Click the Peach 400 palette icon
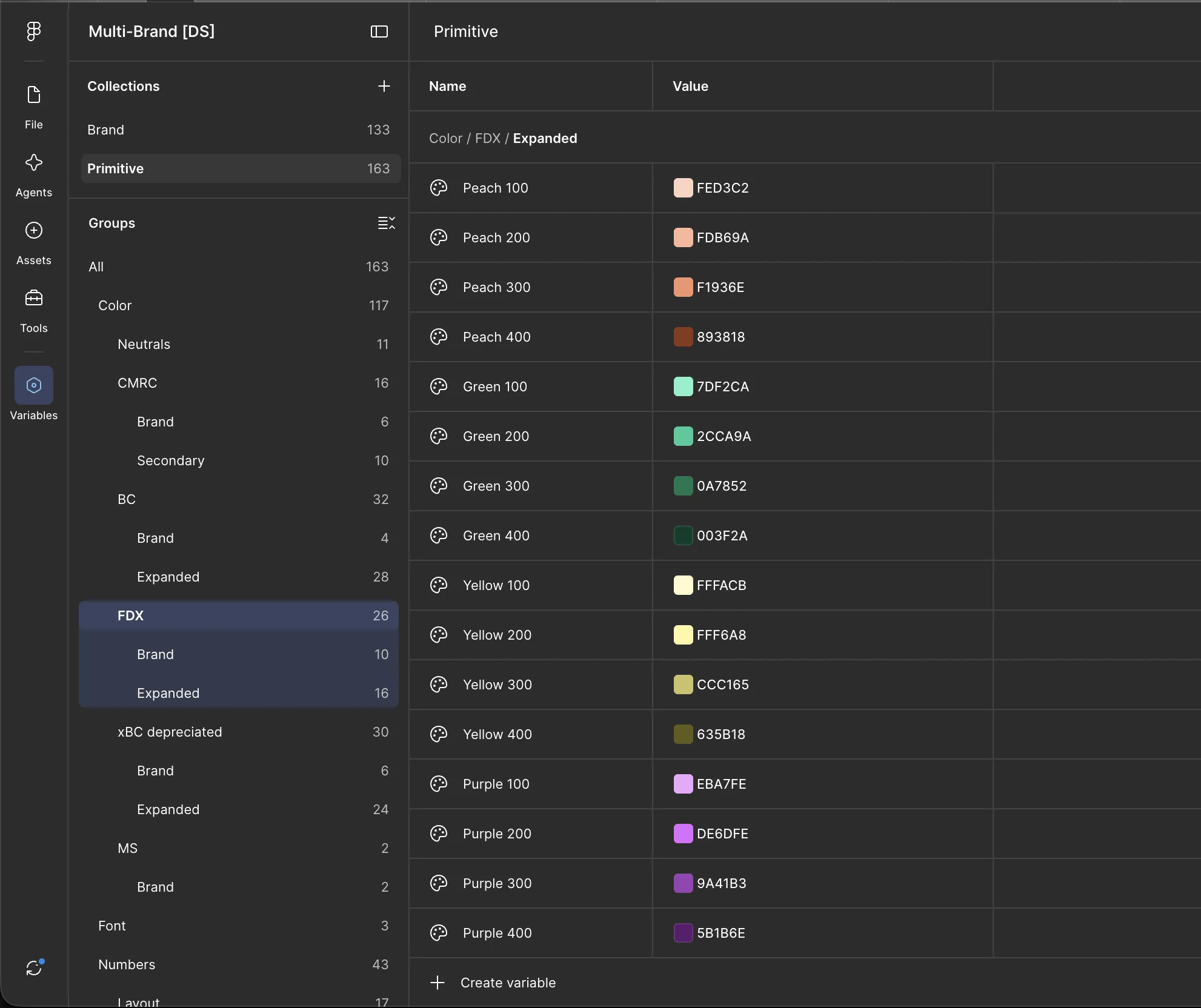 (439, 337)
